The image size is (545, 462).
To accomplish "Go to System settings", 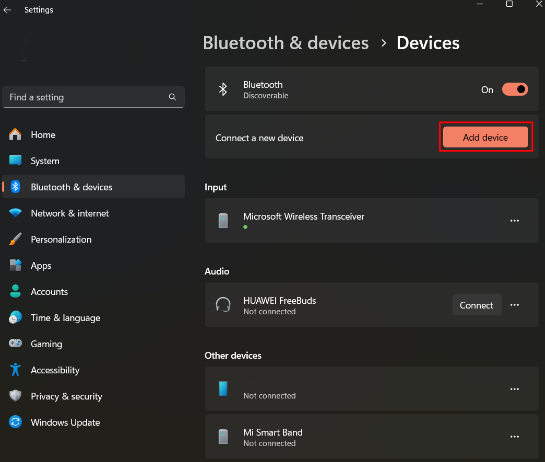I will pos(93,161).
